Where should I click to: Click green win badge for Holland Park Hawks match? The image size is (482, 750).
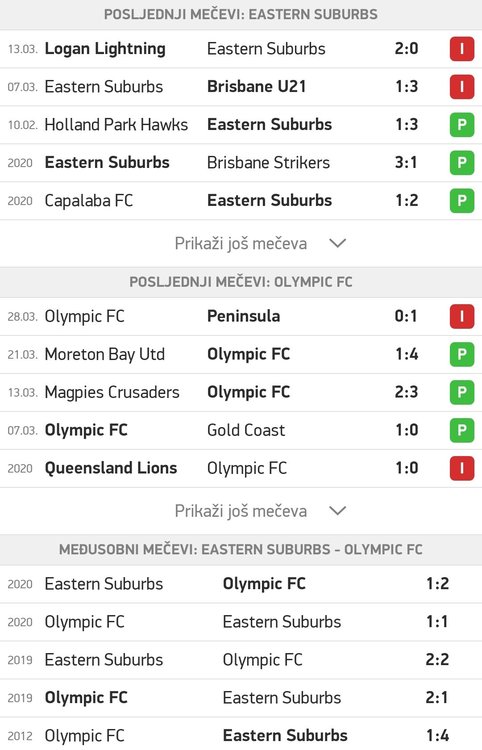[x=461, y=124]
